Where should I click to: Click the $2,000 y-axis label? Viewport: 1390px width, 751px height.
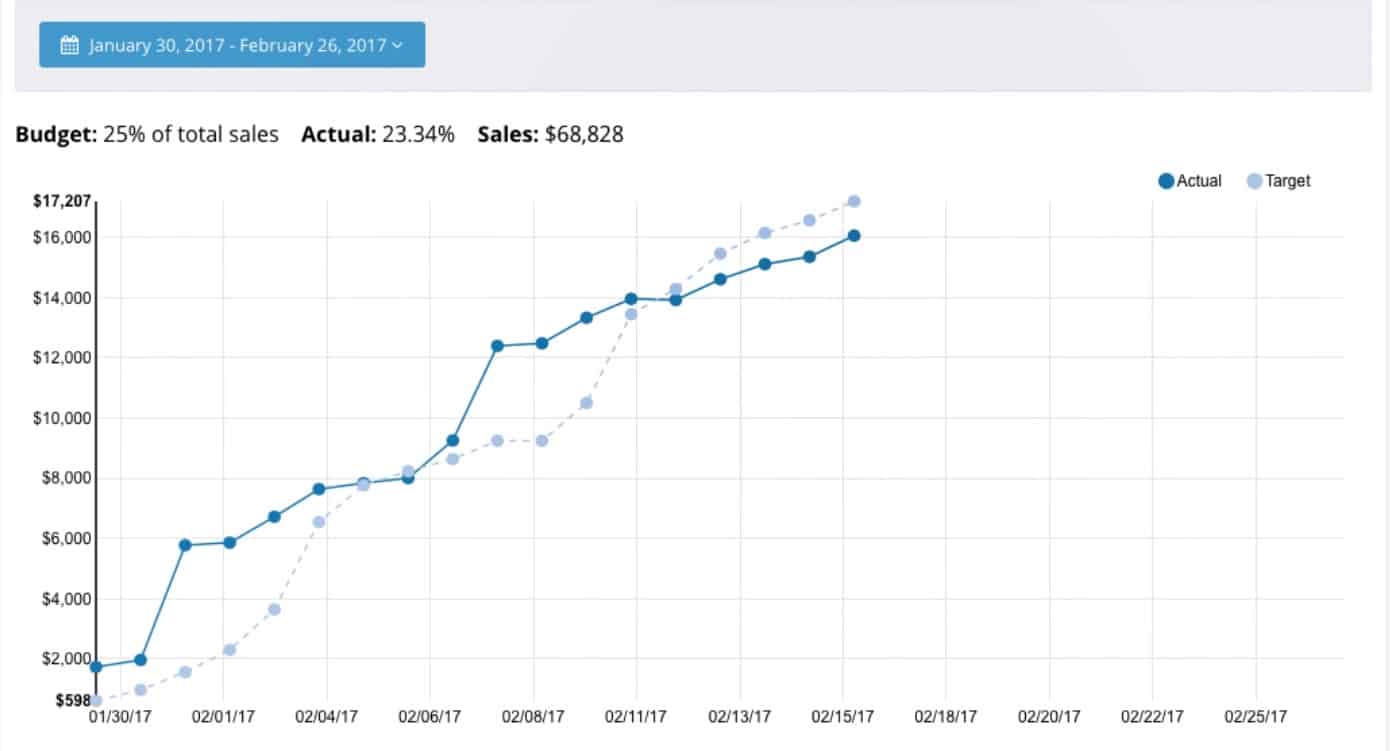(x=66, y=659)
